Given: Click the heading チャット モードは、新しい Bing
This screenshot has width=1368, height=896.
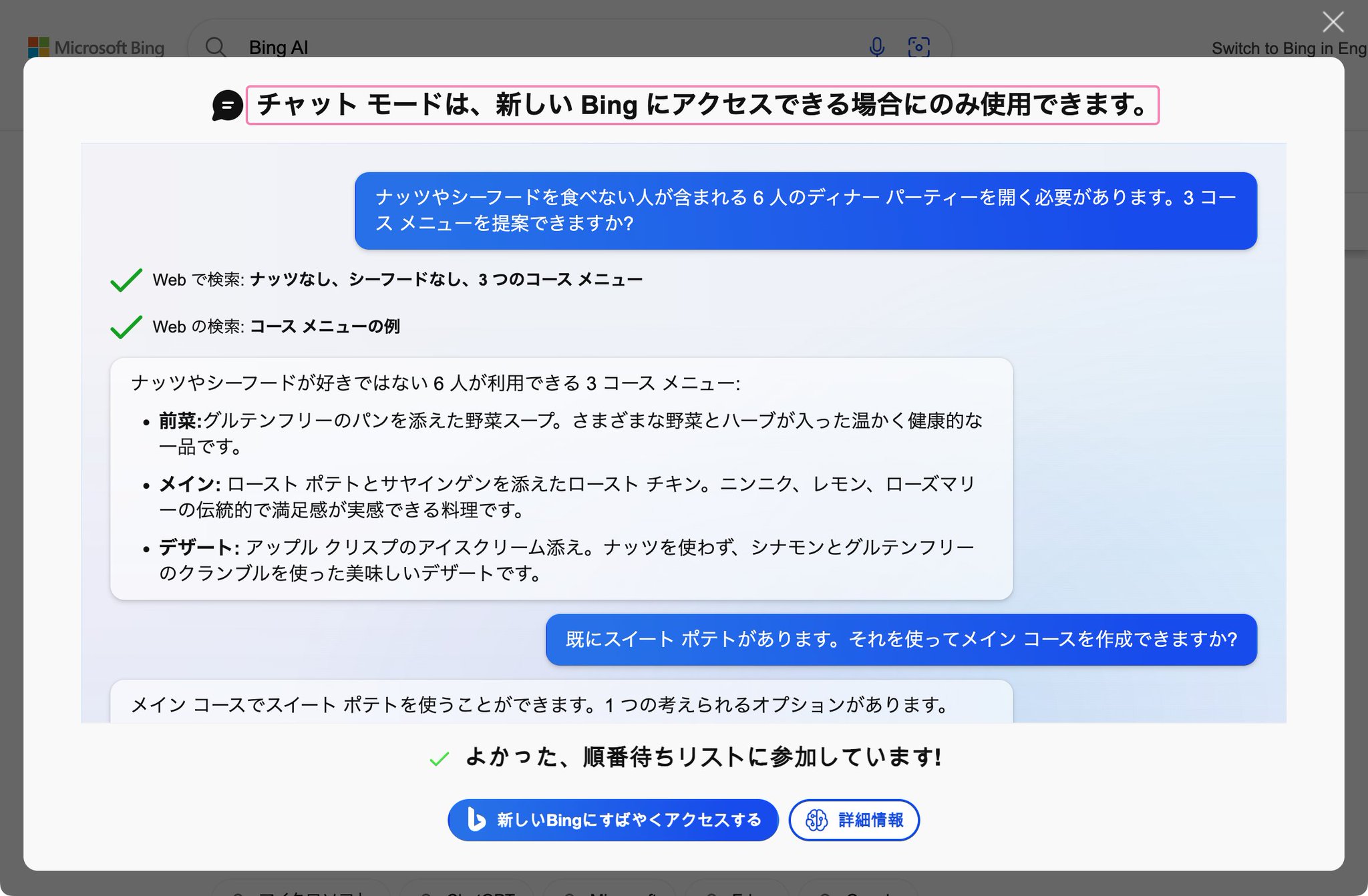Looking at the screenshot, I should [703, 105].
